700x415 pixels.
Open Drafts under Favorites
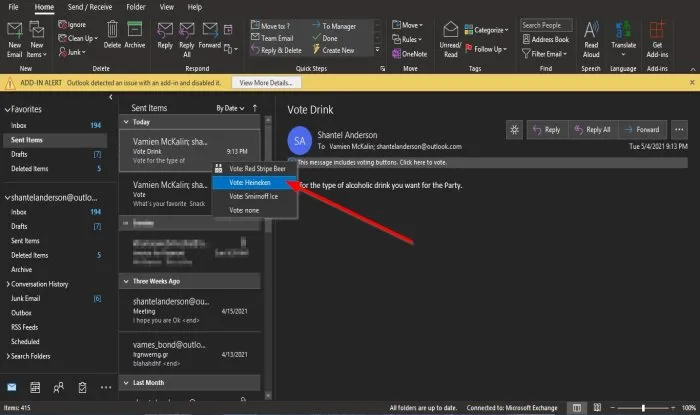point(54,154)
